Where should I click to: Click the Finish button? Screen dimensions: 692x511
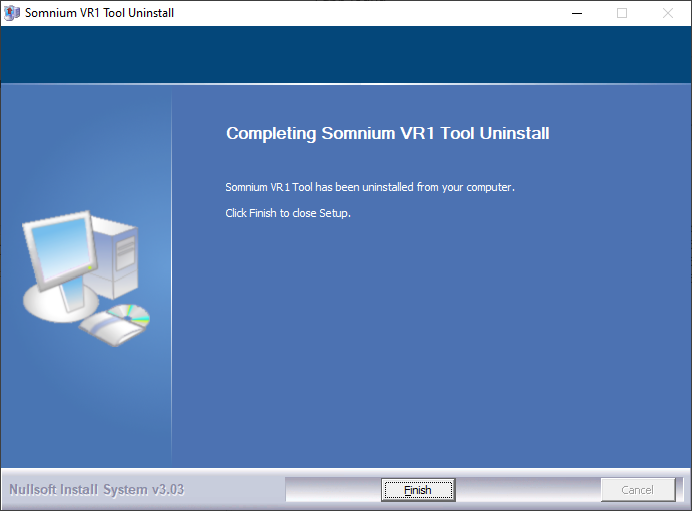coord(418,490)
